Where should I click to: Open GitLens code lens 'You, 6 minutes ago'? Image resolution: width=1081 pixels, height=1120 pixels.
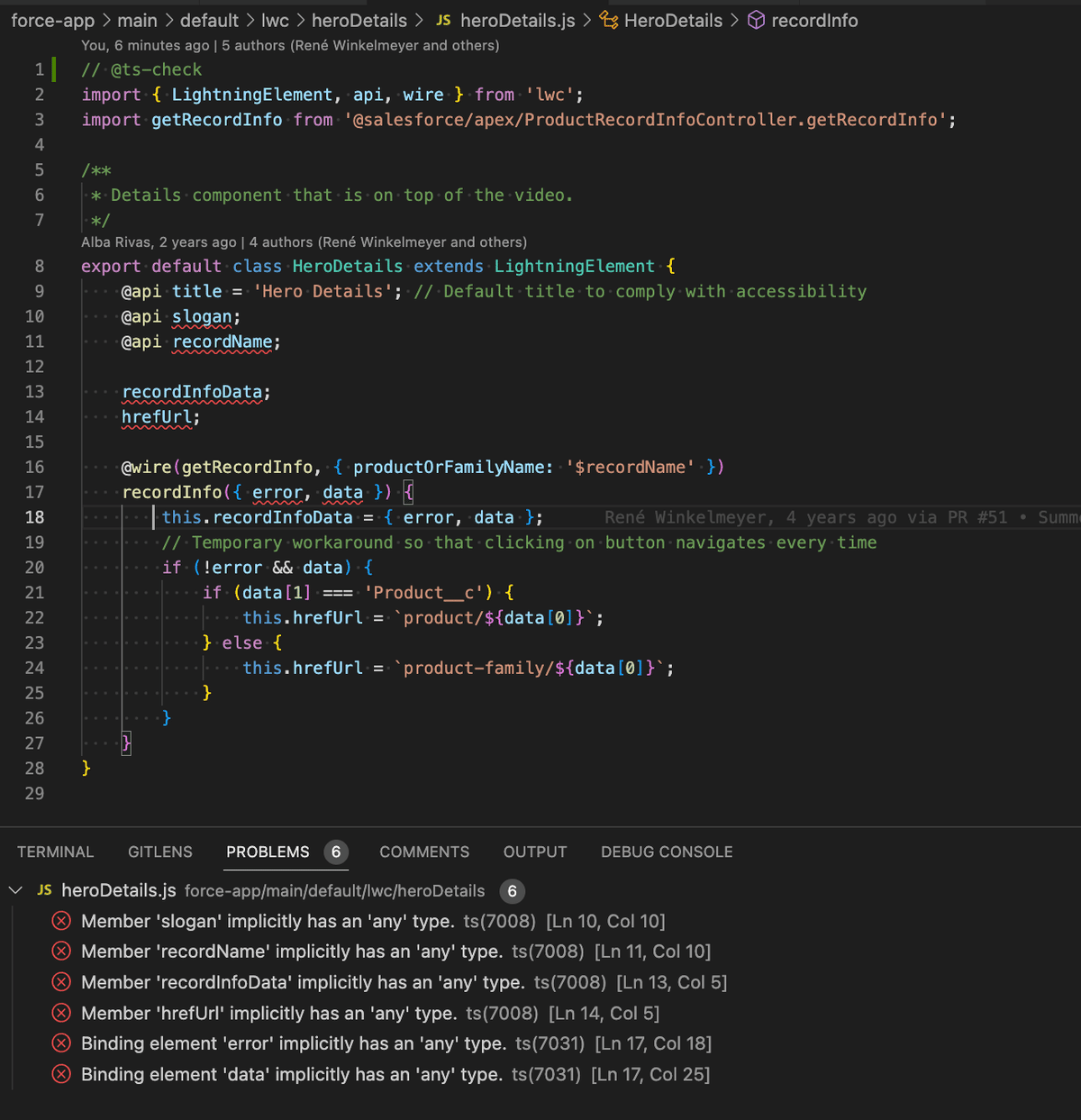tap(145, 45)
